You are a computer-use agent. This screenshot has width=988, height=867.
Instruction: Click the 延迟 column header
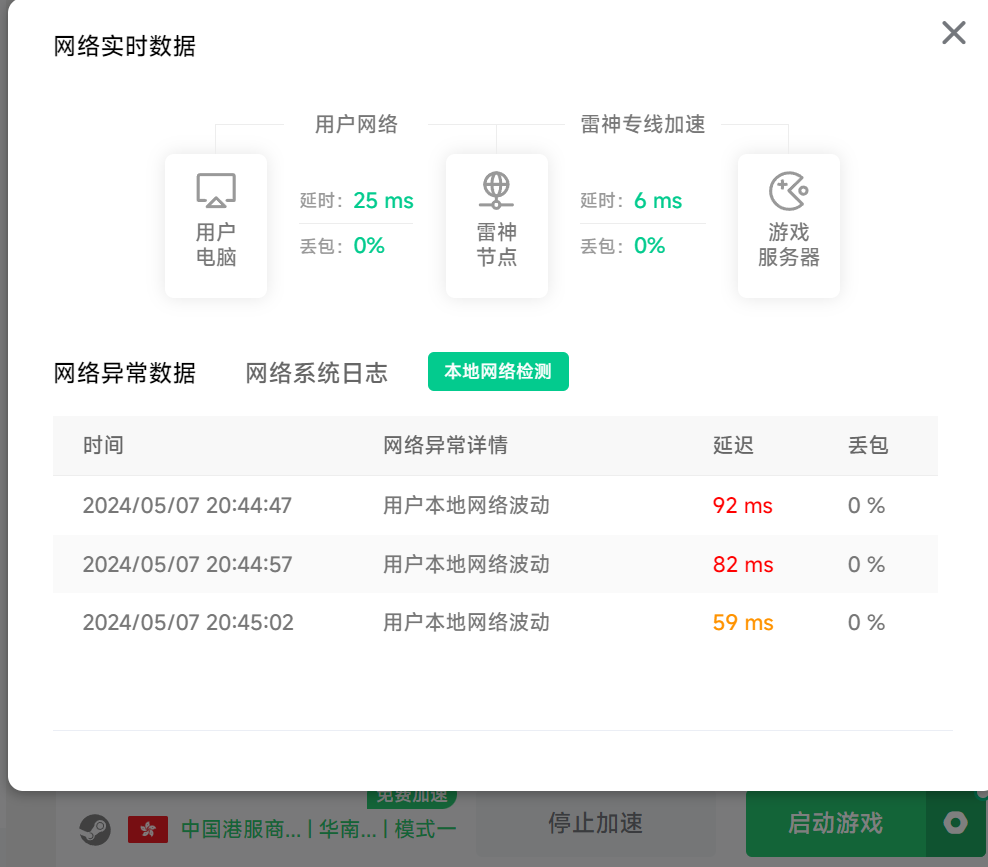point(733,446)
